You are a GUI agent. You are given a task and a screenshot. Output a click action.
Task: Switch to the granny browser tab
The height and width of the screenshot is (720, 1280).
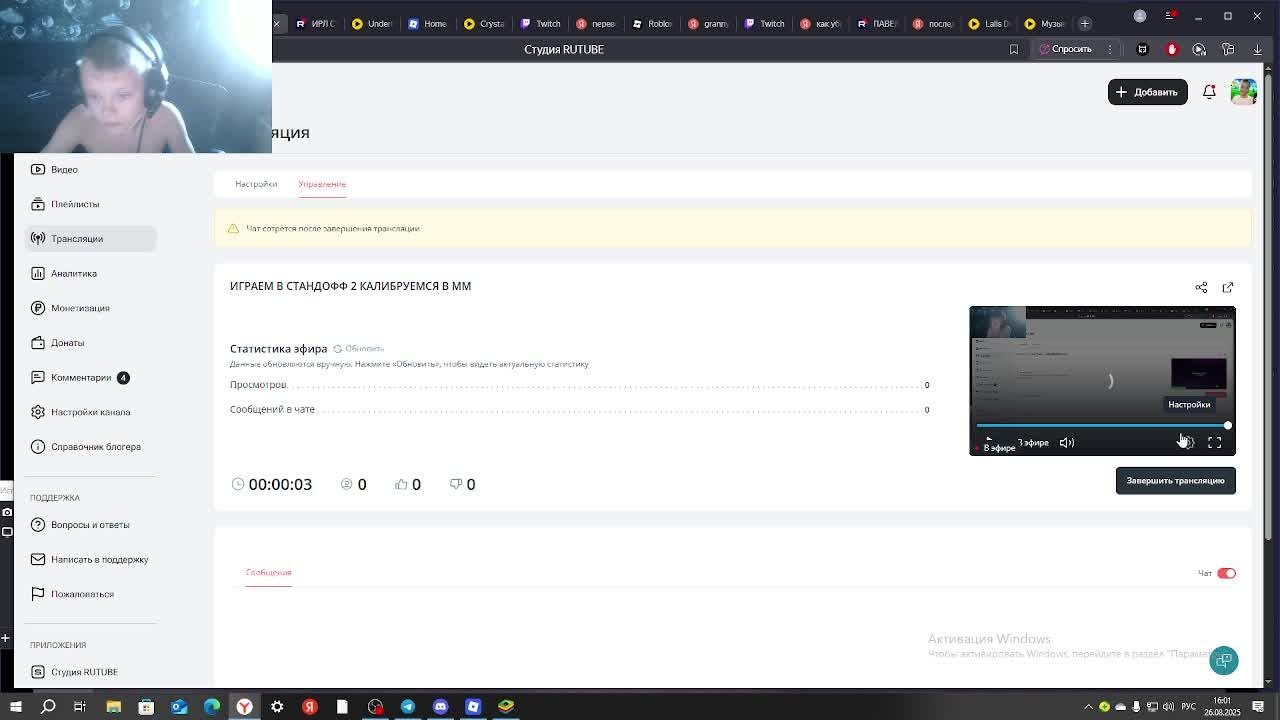coord(709,23)
